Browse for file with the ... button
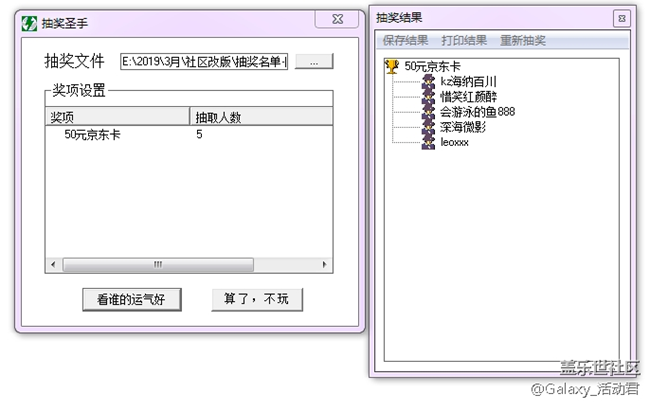This screenshot has height=412, width=650. click(314, 62)
